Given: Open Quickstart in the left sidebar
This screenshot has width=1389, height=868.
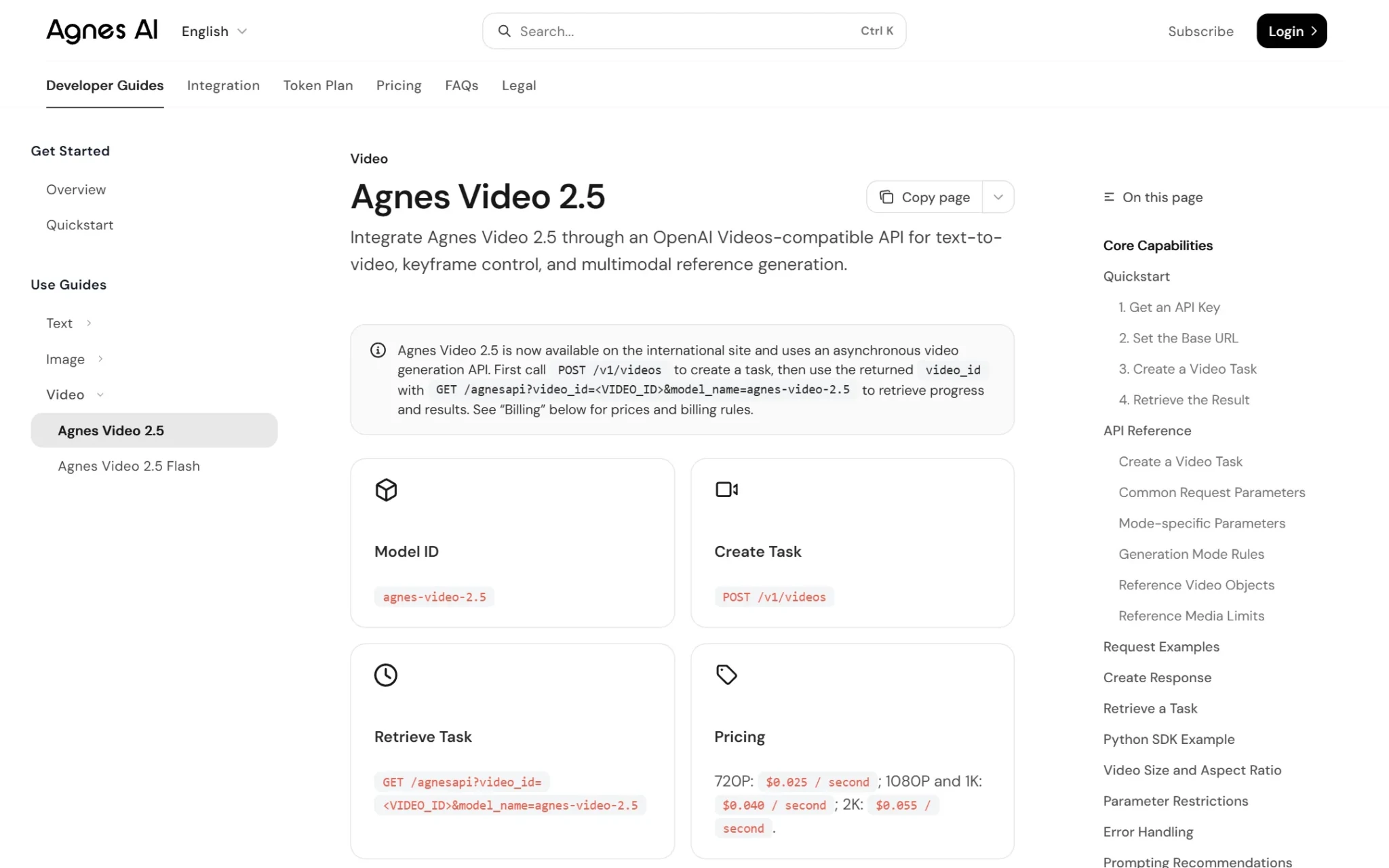Looking at the screenshot, I should pyautogui.click(x=79, y=225).
